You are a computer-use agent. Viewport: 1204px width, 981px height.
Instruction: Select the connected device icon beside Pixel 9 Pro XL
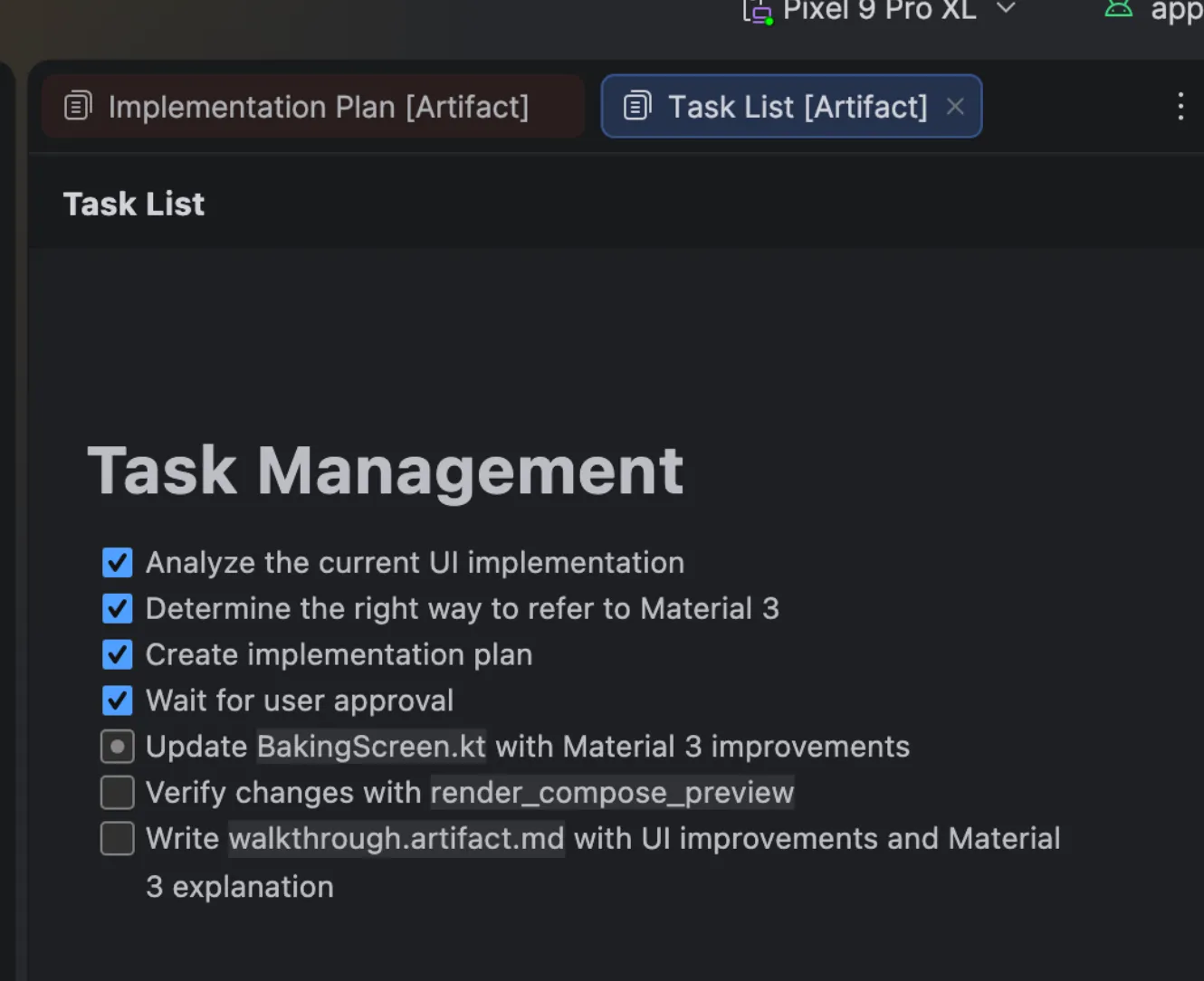757,12
